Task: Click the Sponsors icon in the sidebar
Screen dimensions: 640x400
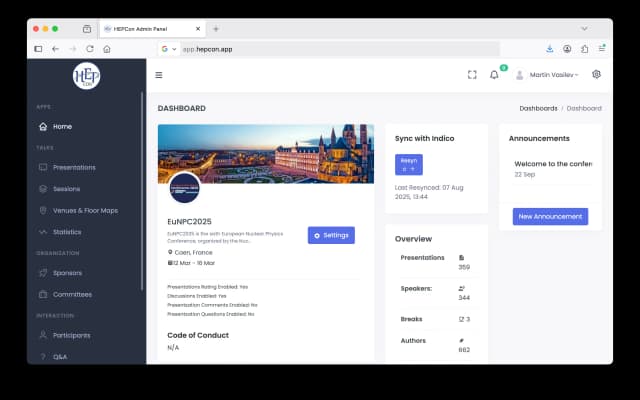Action: [x=43, y=273]
